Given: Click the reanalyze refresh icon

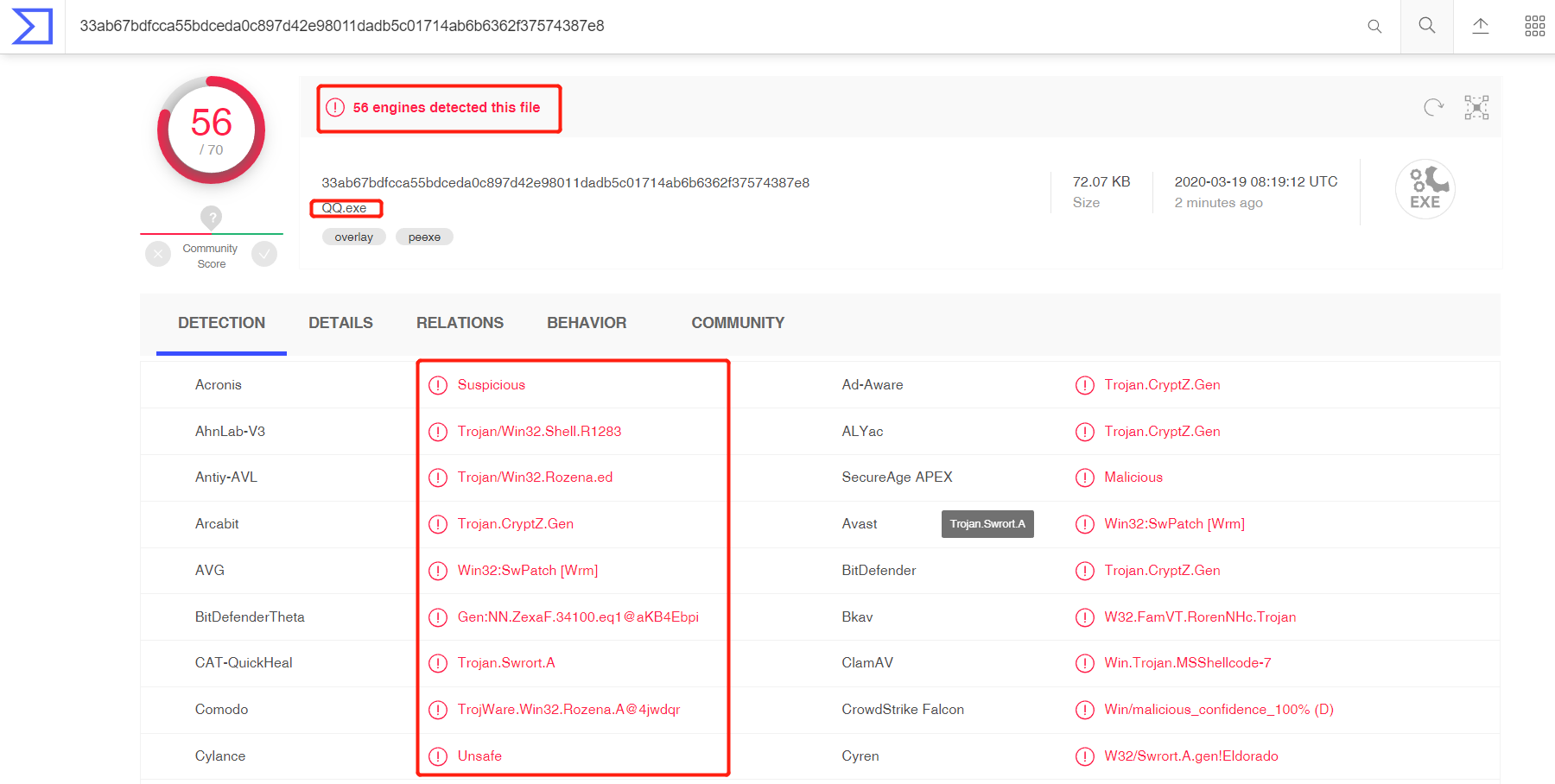Looking at the screenshot, I should pos(1433,107).
